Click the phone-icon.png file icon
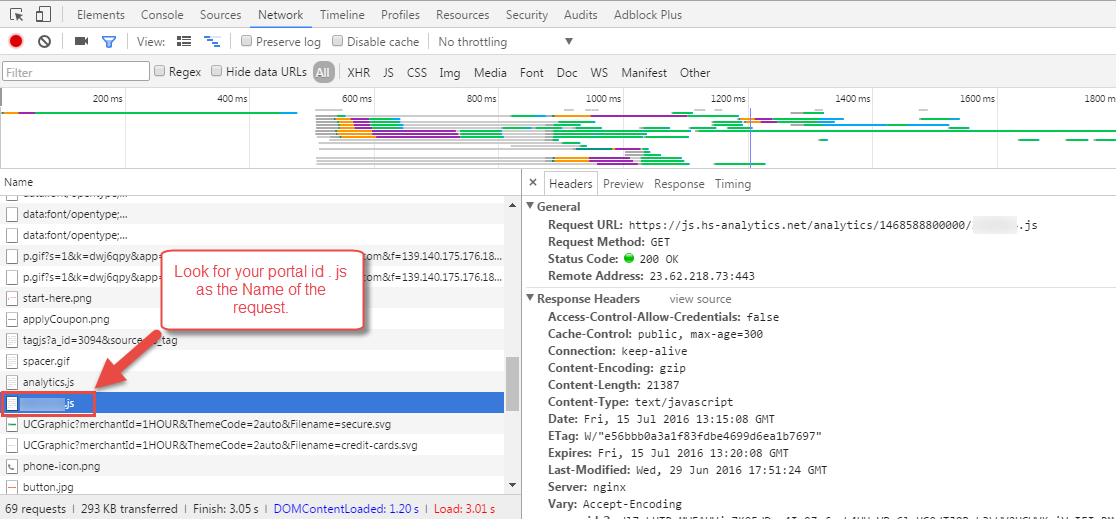This screenshot has height=519, width=1116. (11, 466)
